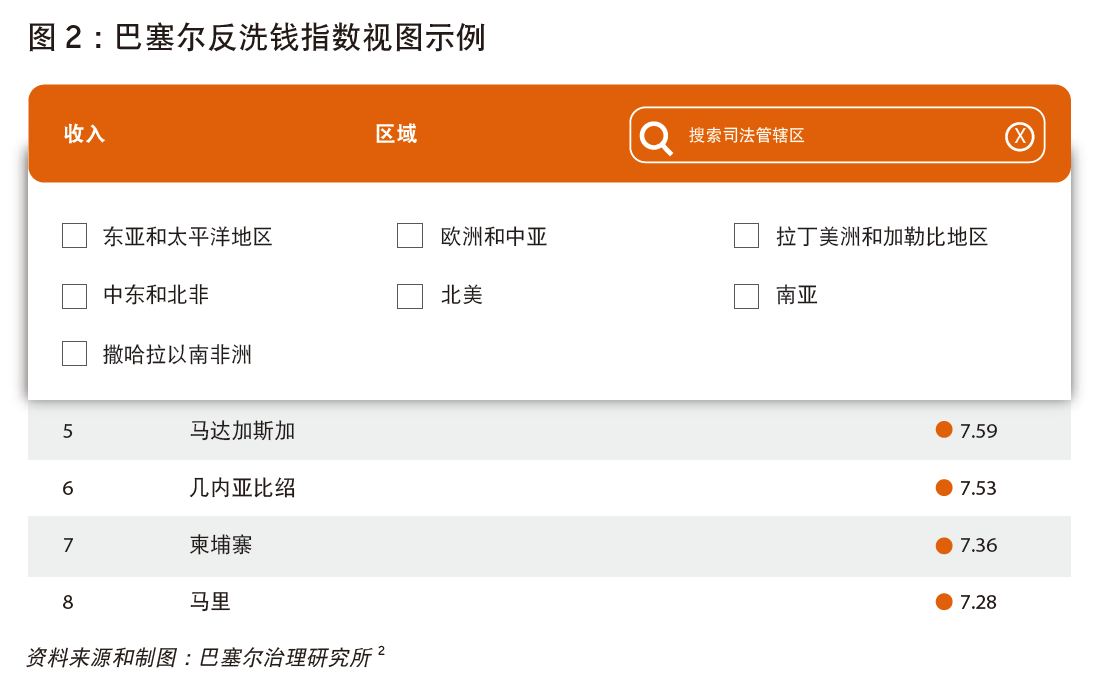Click the 柬埔寨 country row
The height and width of the screenshot is (696, 1098).
tap(221, 545)
